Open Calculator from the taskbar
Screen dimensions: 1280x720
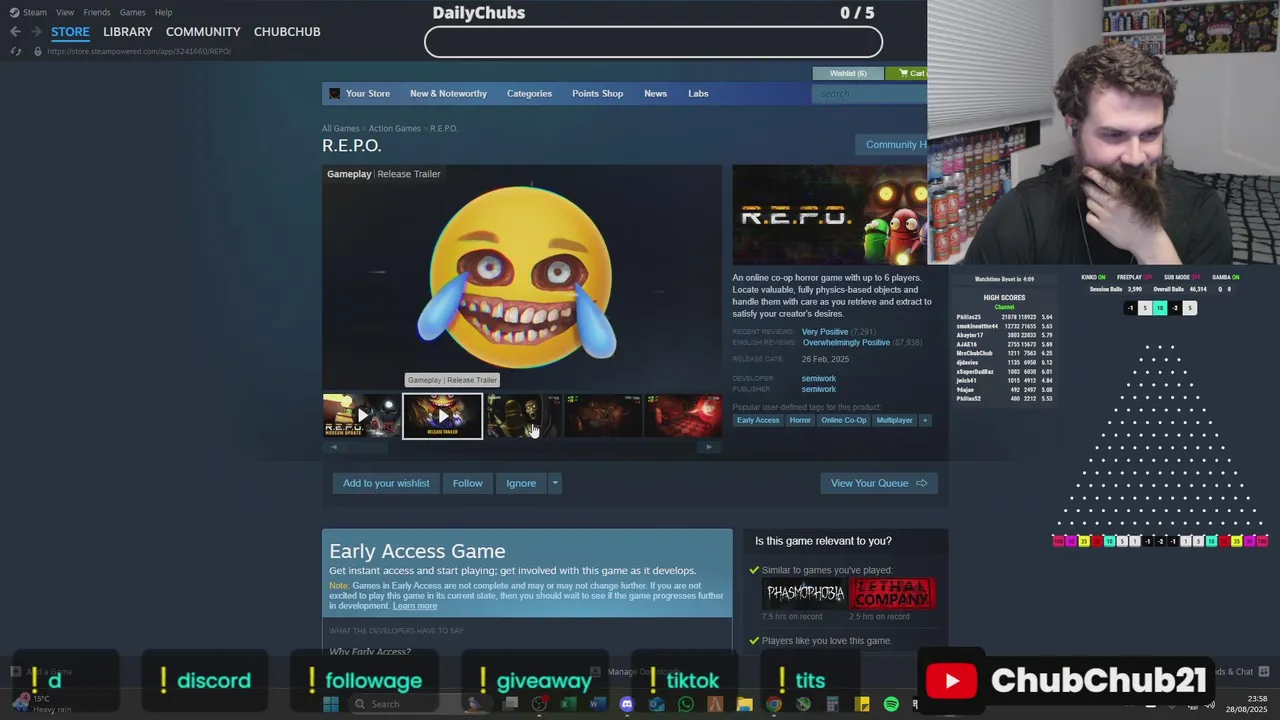coord(832,704)
